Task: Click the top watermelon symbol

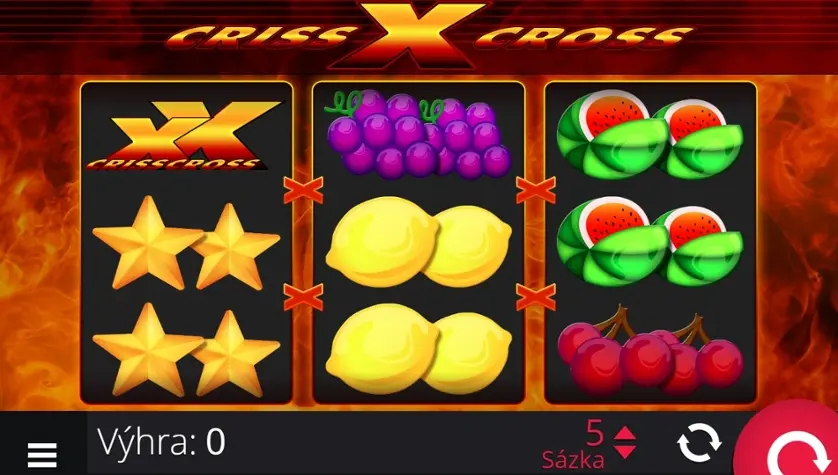Action: [650, 134]
